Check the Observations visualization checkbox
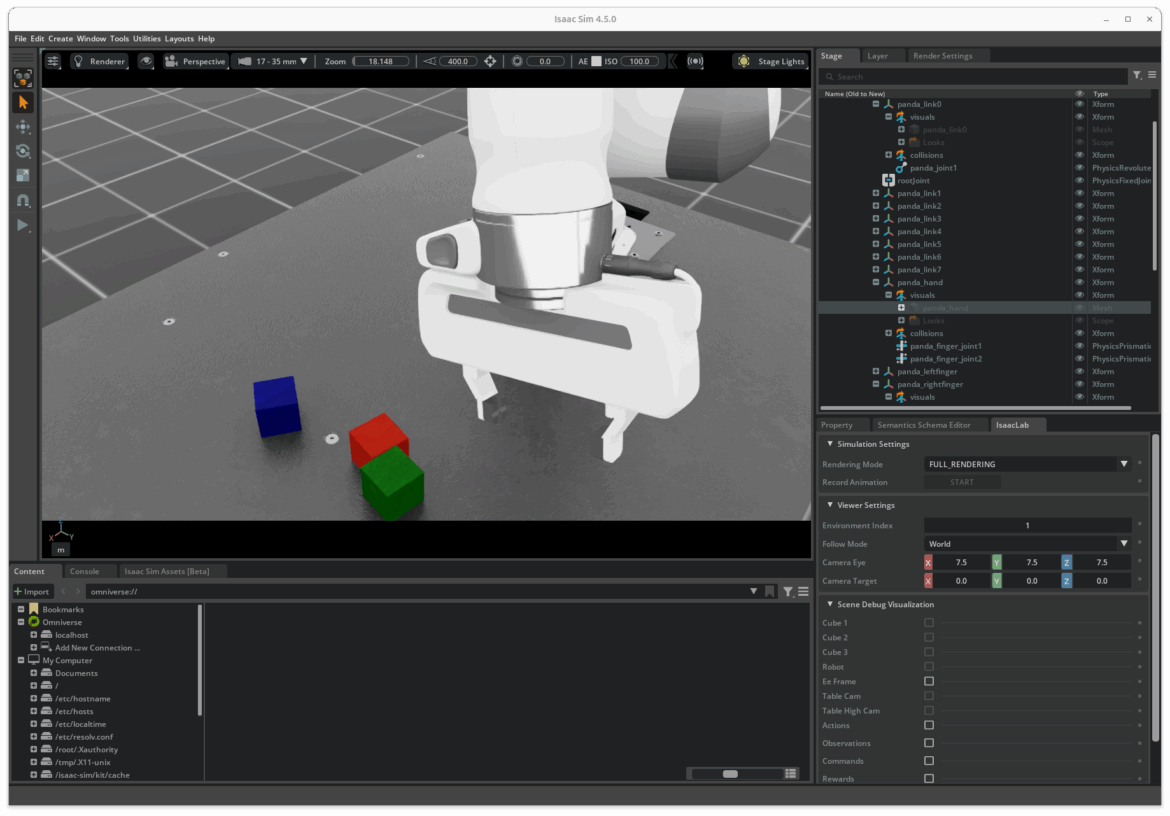The image size is (1170, 816). [929, 743]
